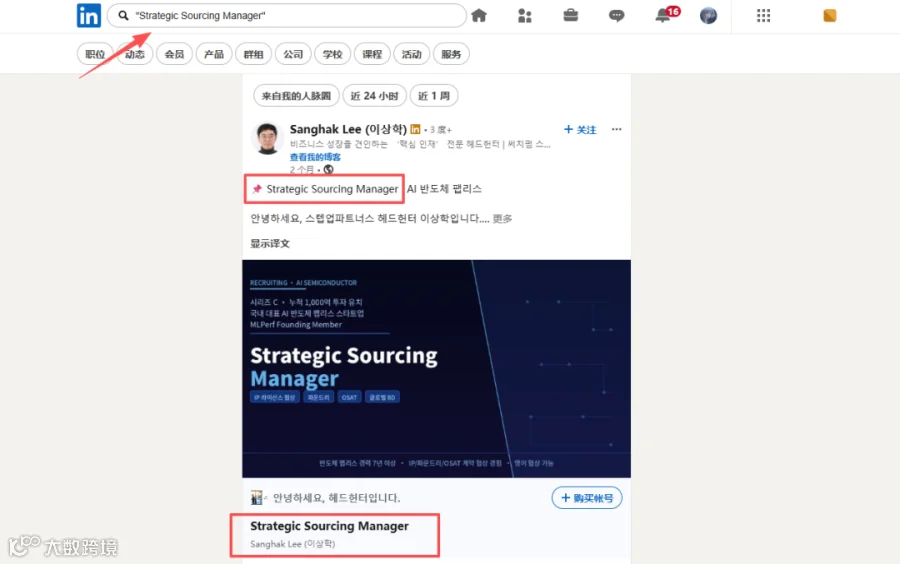Select the 活动 filter pill
The image size is (900, 564).
(x=412, y=54)
